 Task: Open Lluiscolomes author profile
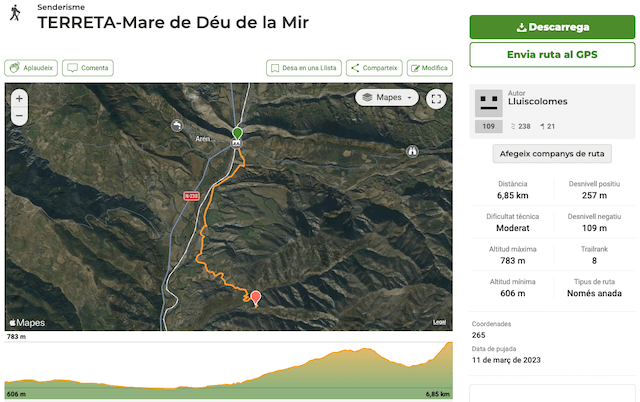(x=537, y=102)
